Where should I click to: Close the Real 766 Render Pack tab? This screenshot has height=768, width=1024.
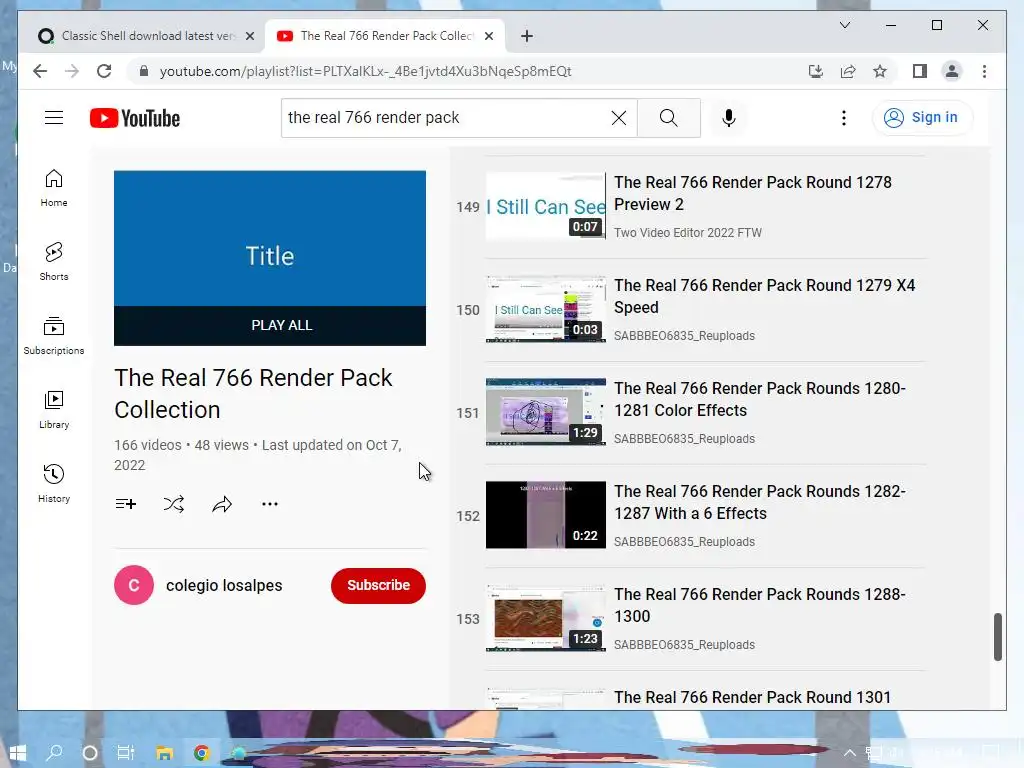coord(488,36)
